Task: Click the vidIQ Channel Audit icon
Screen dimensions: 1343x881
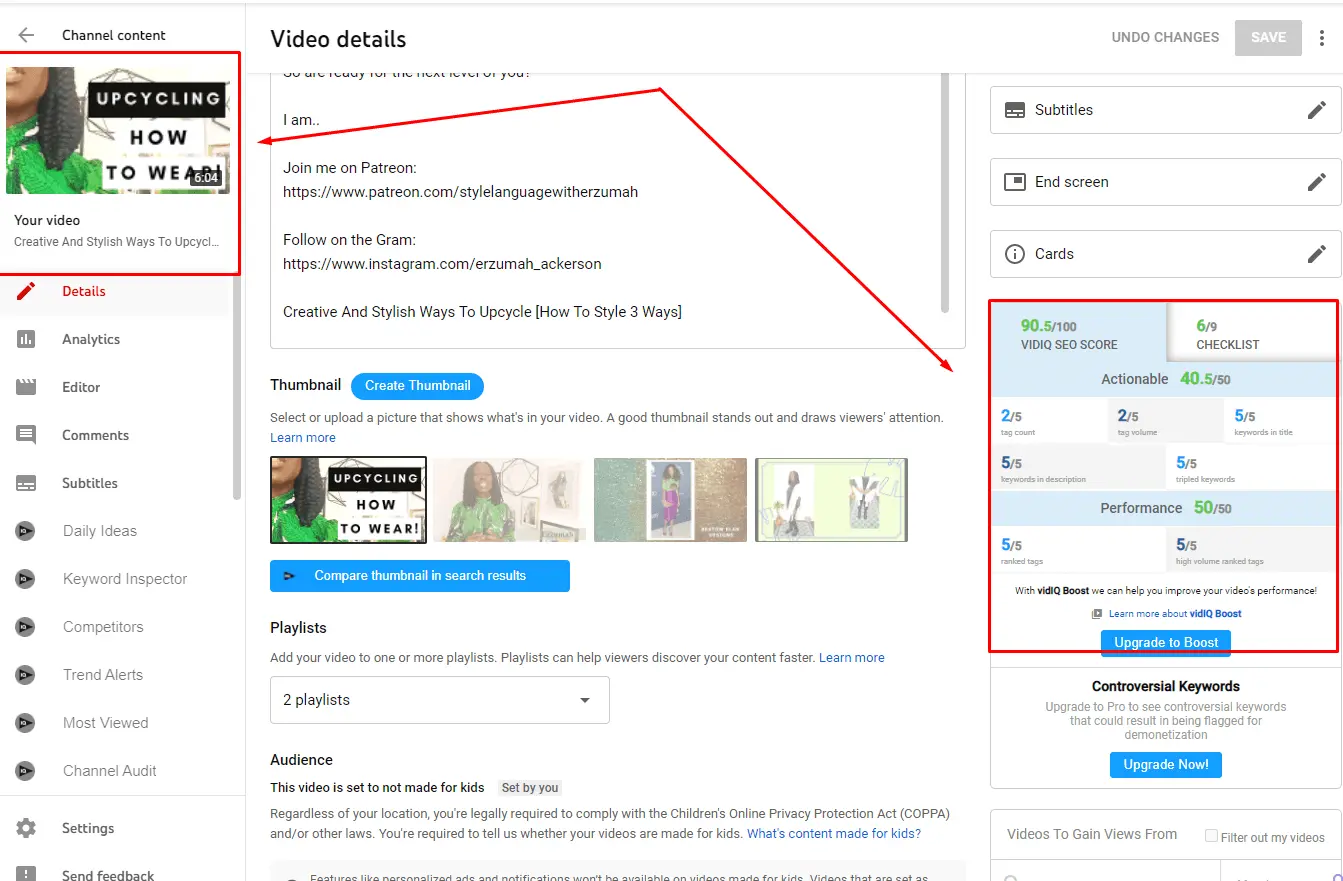Action: [25, 771]
